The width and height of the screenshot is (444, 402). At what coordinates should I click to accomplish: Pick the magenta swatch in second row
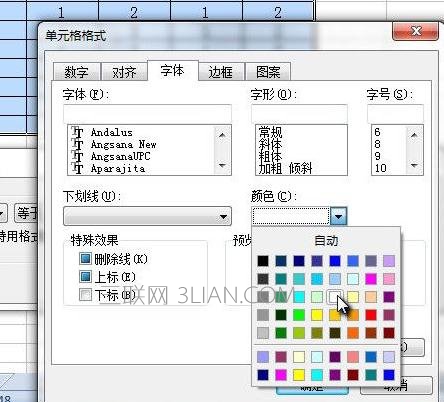tap(371, 279)
